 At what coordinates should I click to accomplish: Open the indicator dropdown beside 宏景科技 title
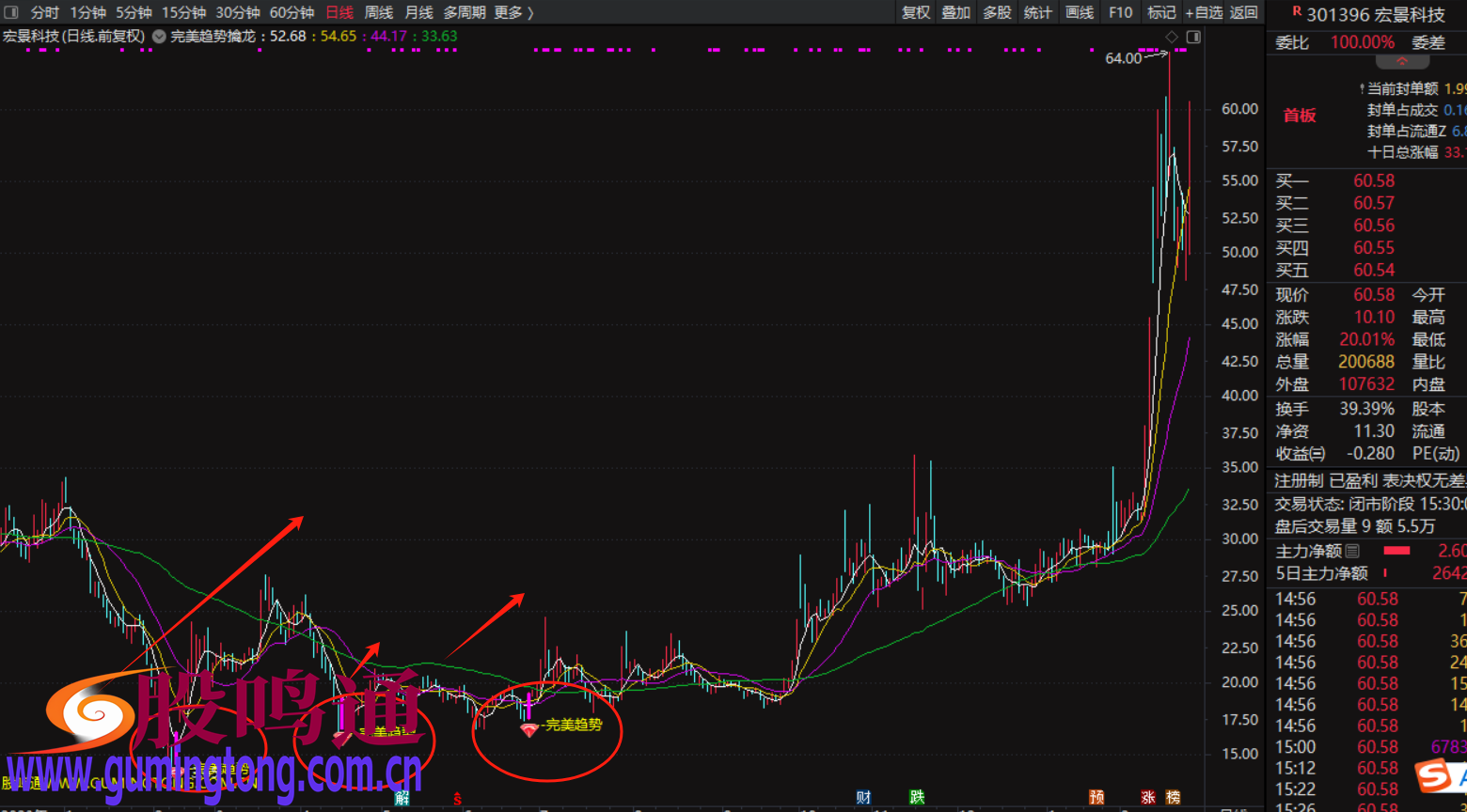coord(159,37)
